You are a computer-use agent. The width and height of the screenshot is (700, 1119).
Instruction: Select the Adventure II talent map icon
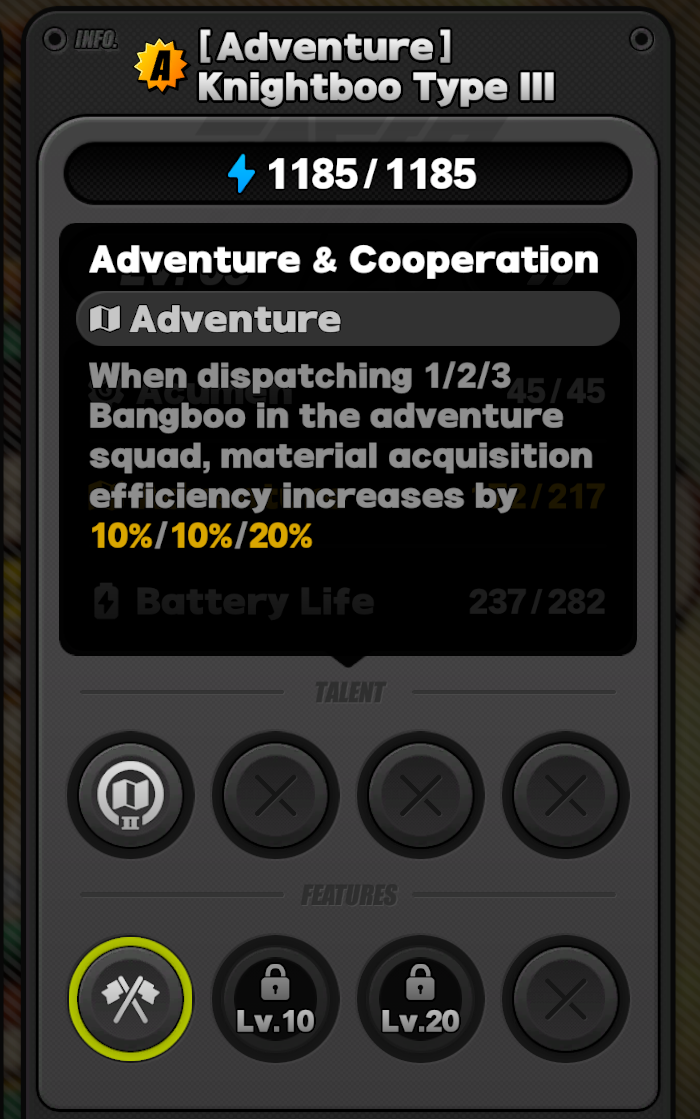[131, 794]
